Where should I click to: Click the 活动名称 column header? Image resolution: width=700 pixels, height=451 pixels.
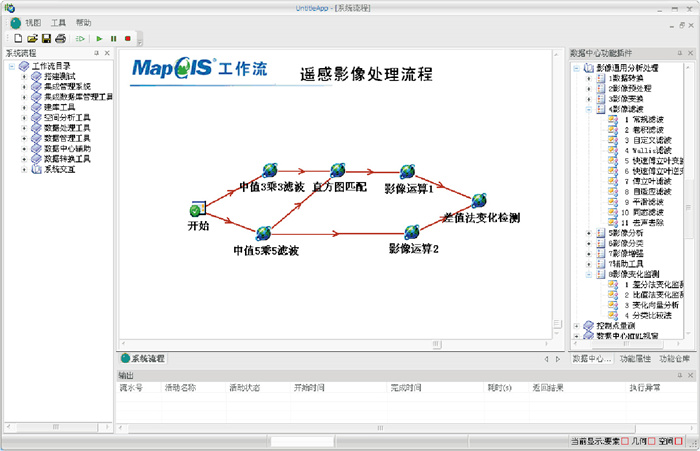click(x=193, y=388)
